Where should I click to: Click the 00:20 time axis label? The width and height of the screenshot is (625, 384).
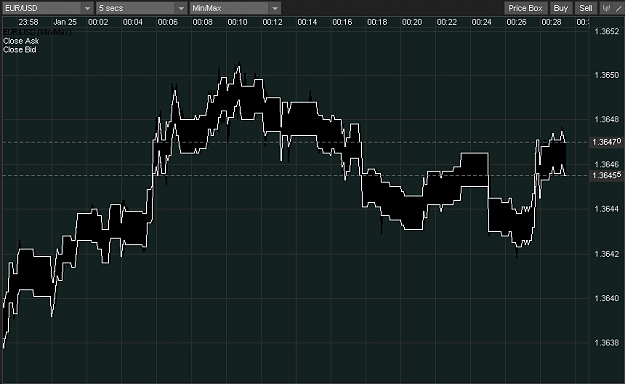pos(412,22)
